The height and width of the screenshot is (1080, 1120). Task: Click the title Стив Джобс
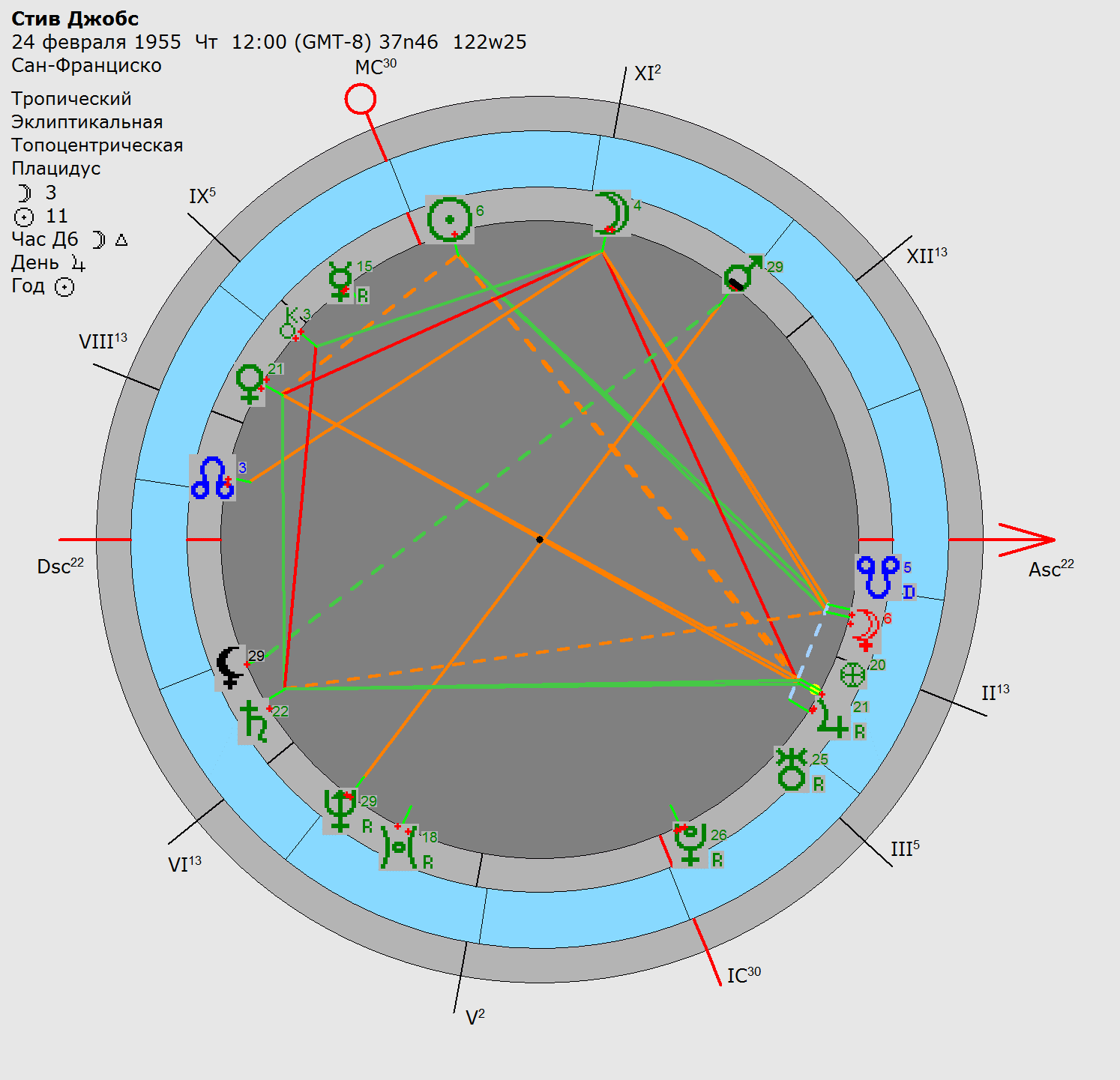[x=75, y=19]
